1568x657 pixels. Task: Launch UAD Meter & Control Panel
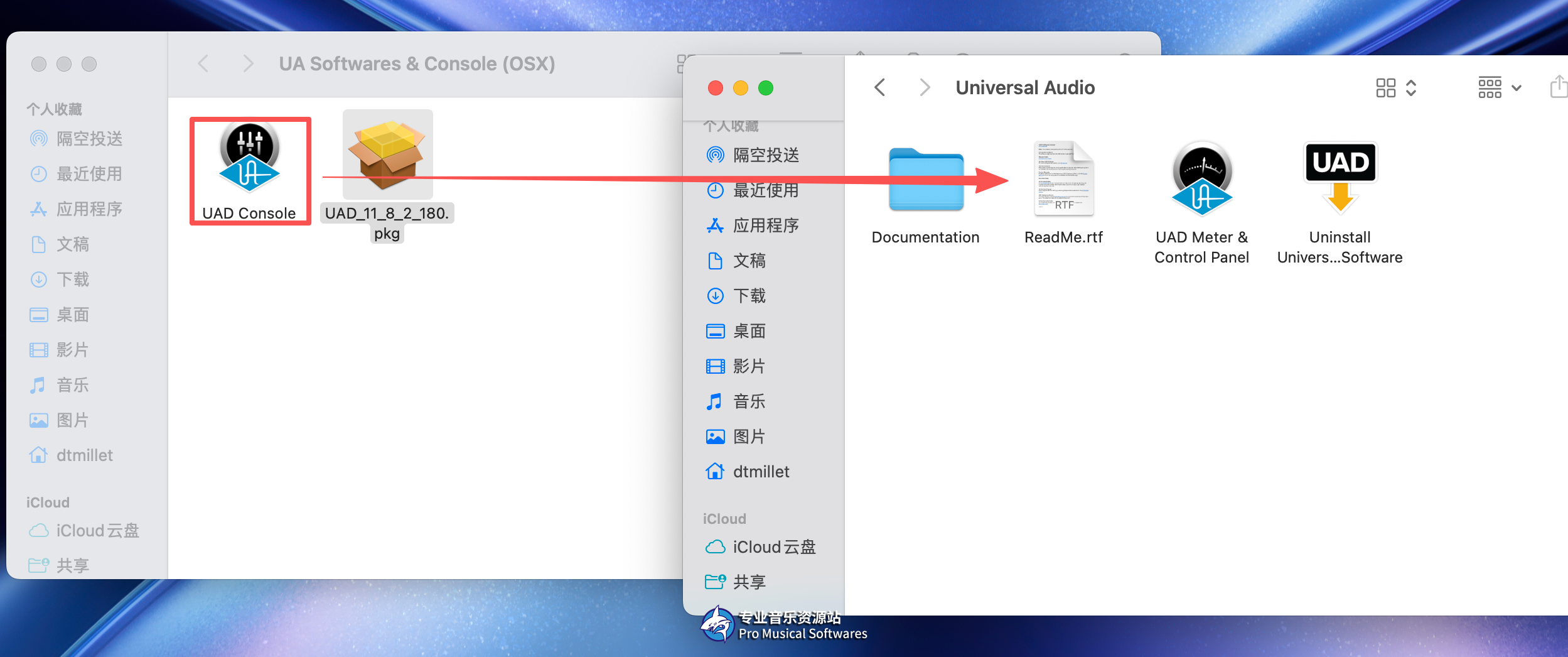(1201, 180)
